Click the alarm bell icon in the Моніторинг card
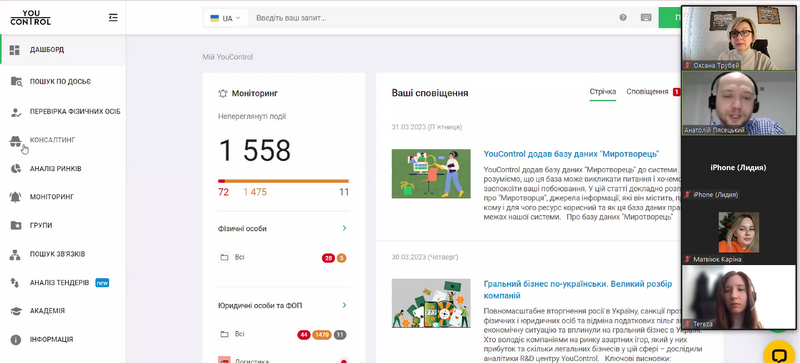The height and width of the screenshot is (363, 800). (223, 93)
